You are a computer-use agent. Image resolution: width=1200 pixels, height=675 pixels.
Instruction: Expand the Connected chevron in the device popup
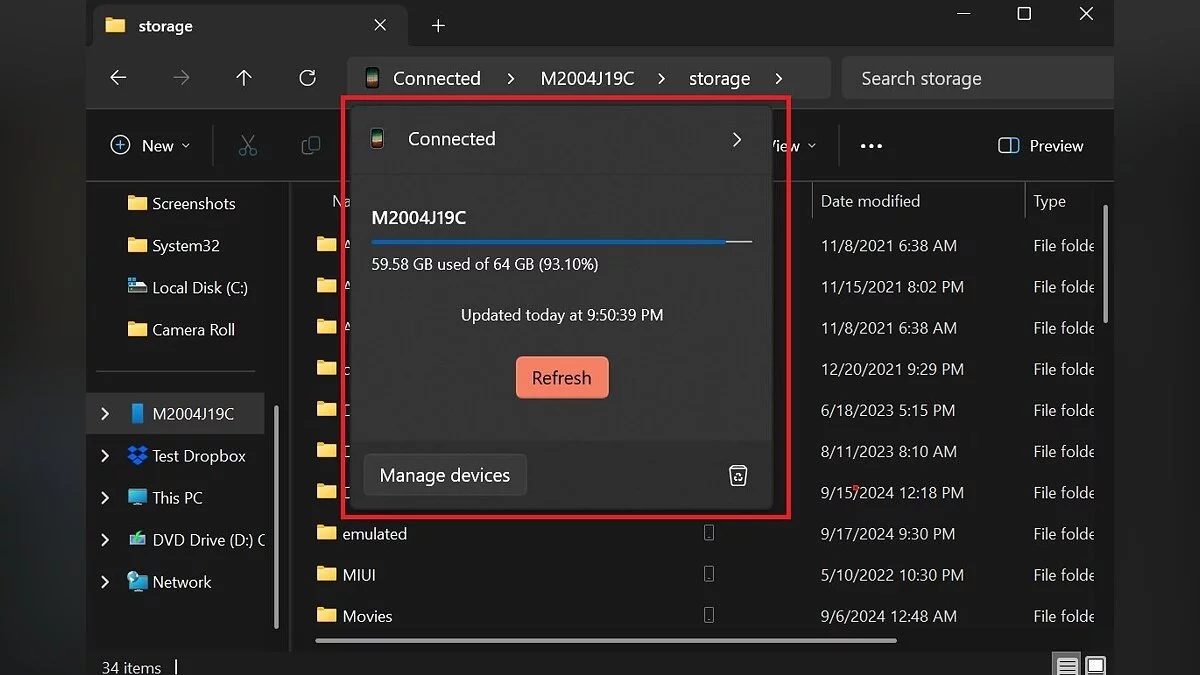click(x=737, y=140)
